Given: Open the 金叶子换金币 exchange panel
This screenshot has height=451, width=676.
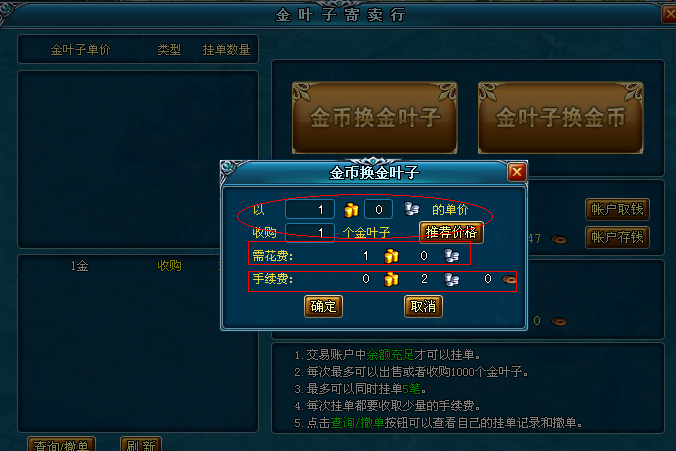Looking at the screenshot, I should tap(560, 118).
